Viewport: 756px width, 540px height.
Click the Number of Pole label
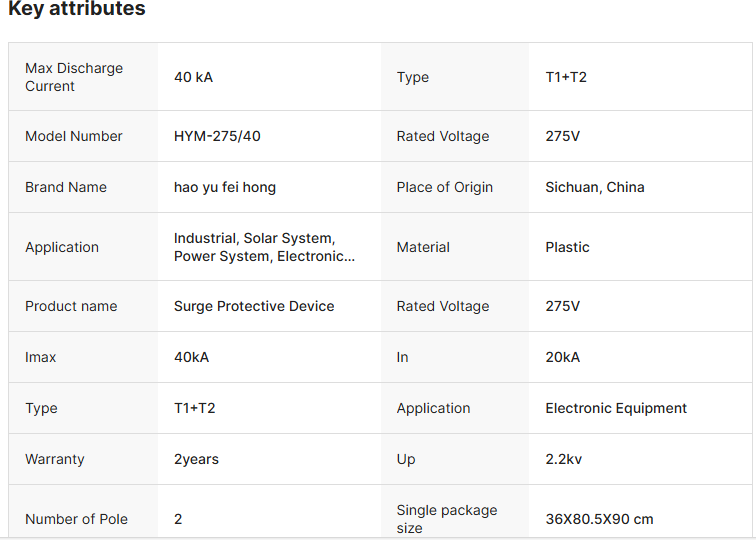click(x=76, y=519)
